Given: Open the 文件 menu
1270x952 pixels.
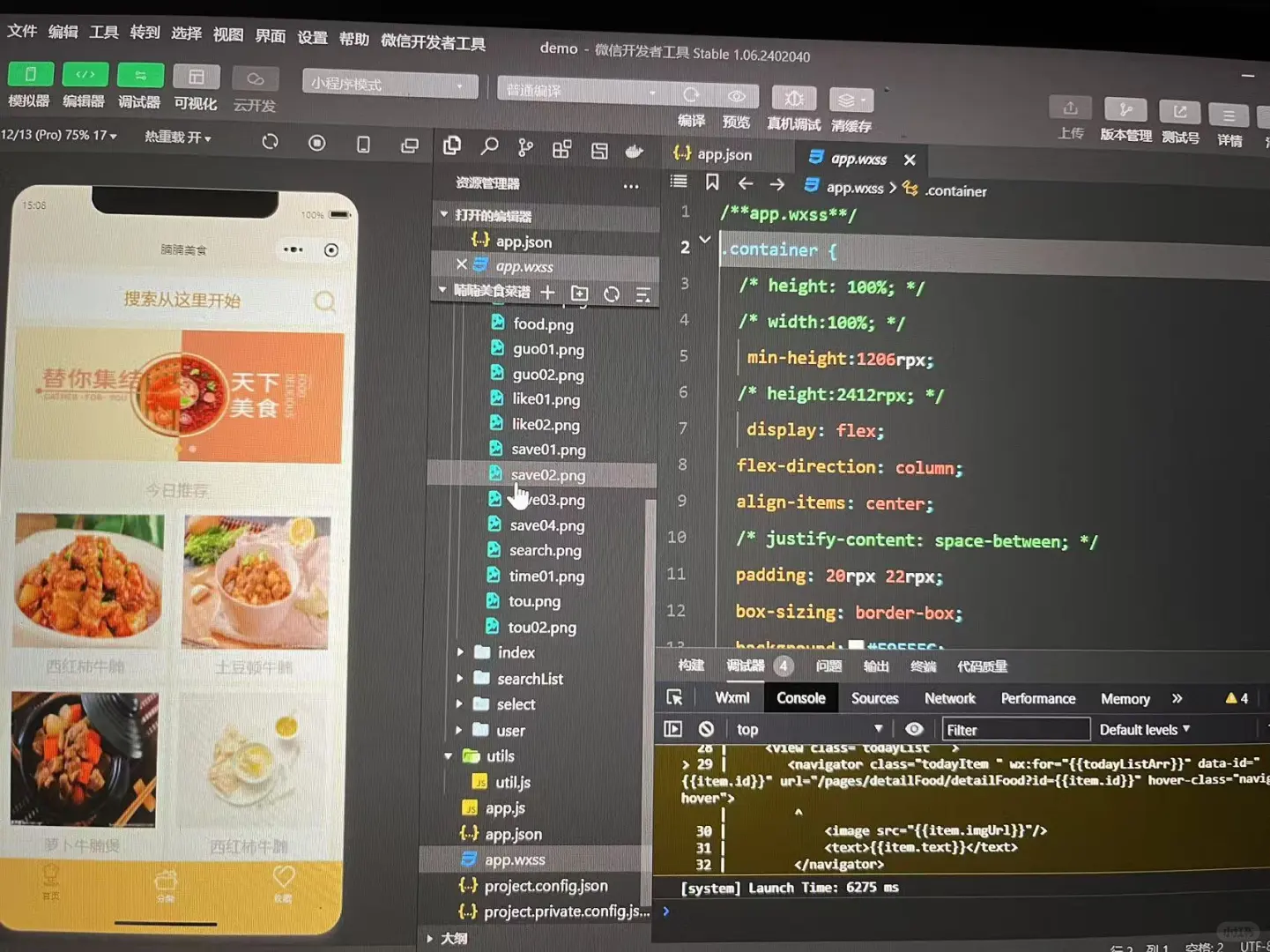Looking at the screenshot, I should [22, 31].
